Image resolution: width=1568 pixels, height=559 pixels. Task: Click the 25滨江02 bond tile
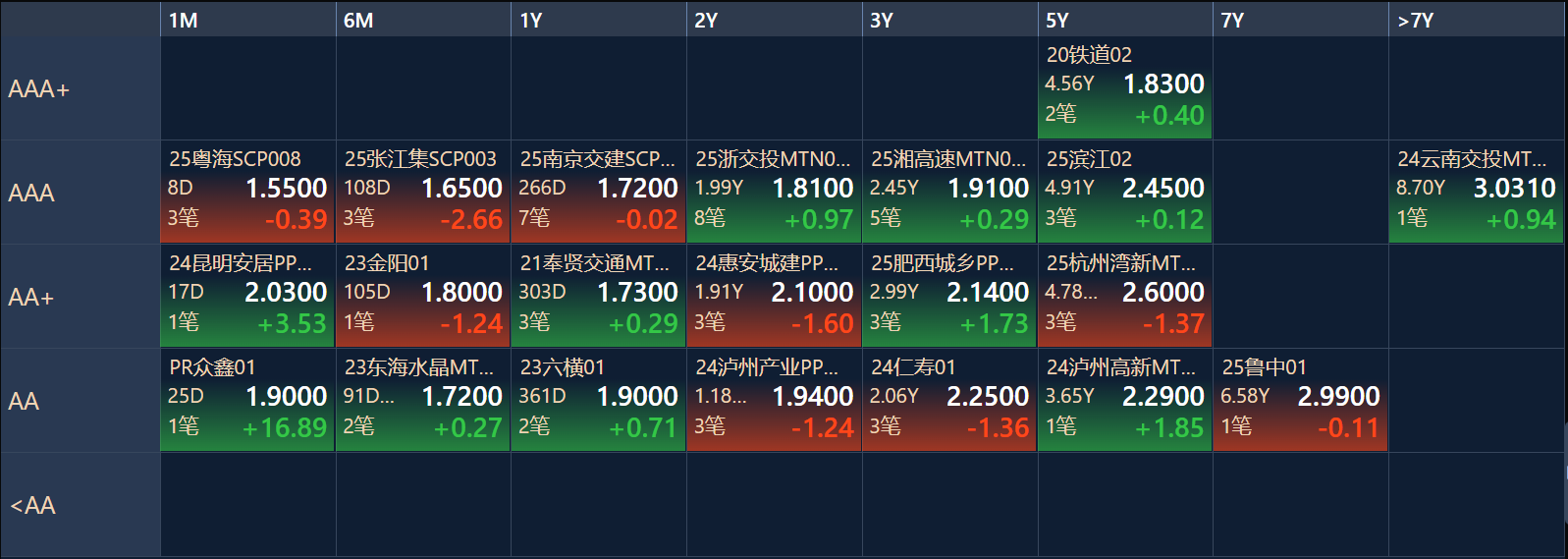pos(1124,193)
